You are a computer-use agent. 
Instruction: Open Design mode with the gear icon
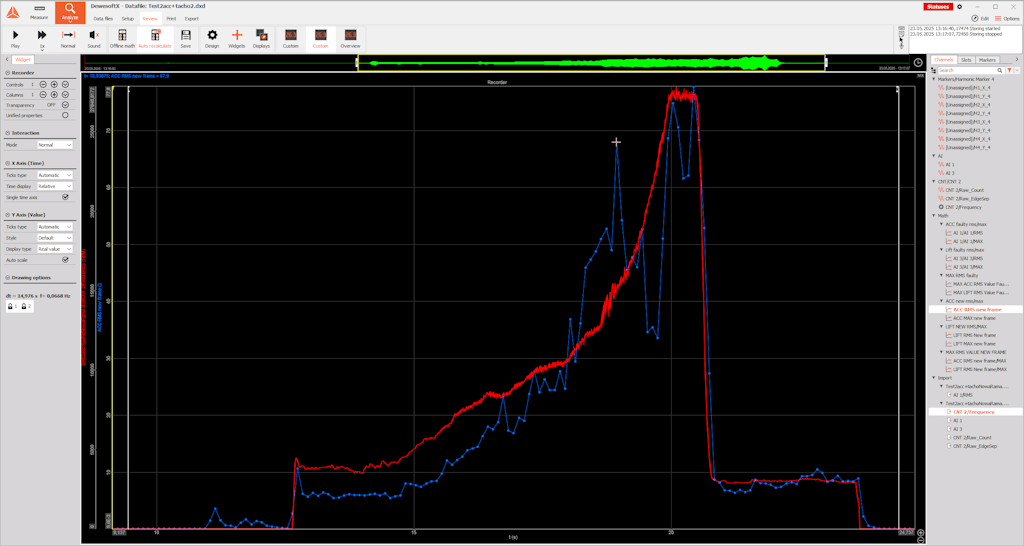212,38
